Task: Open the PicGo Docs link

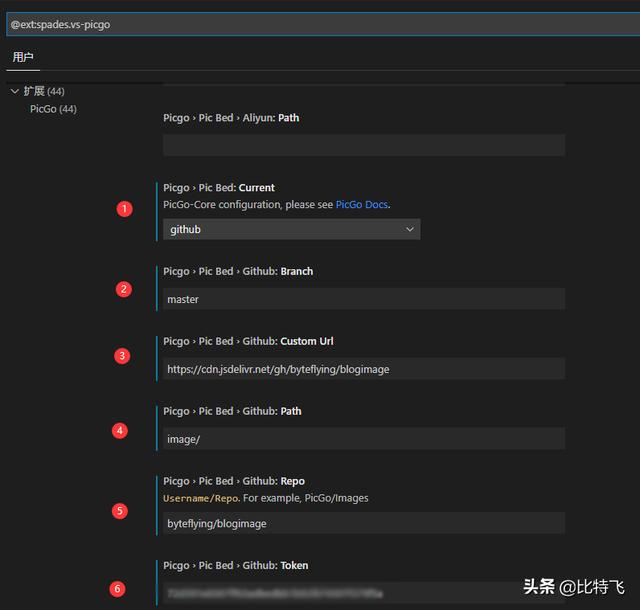Action: coord(362,205)
